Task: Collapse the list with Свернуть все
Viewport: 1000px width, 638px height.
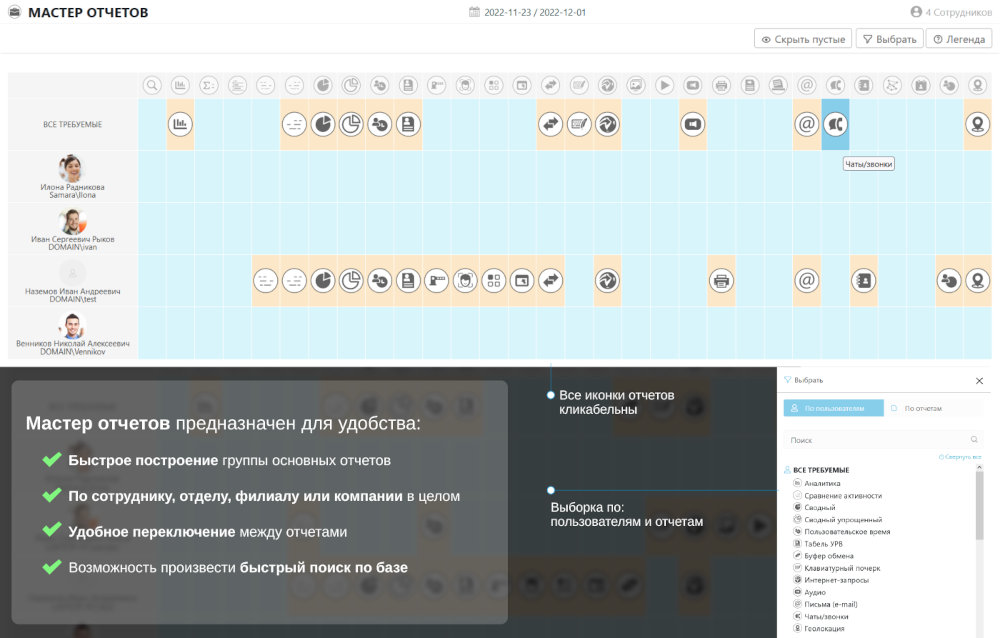Action: coord(961,457)
